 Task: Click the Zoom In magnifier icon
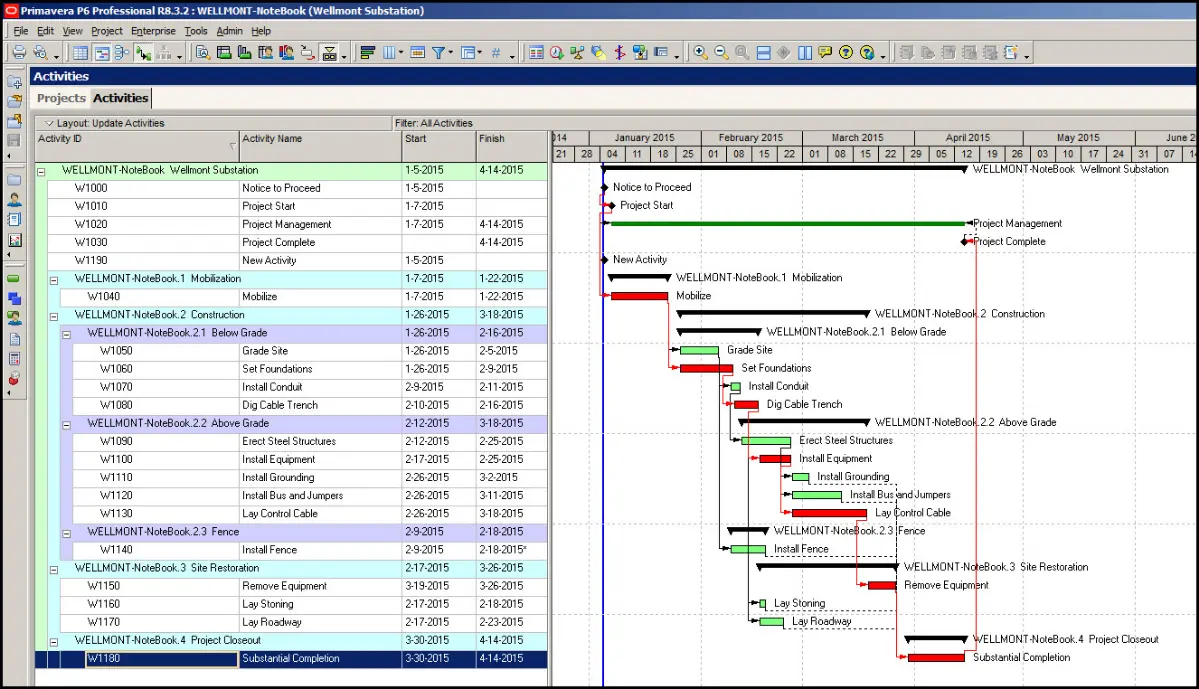click(x=700, y=53)
